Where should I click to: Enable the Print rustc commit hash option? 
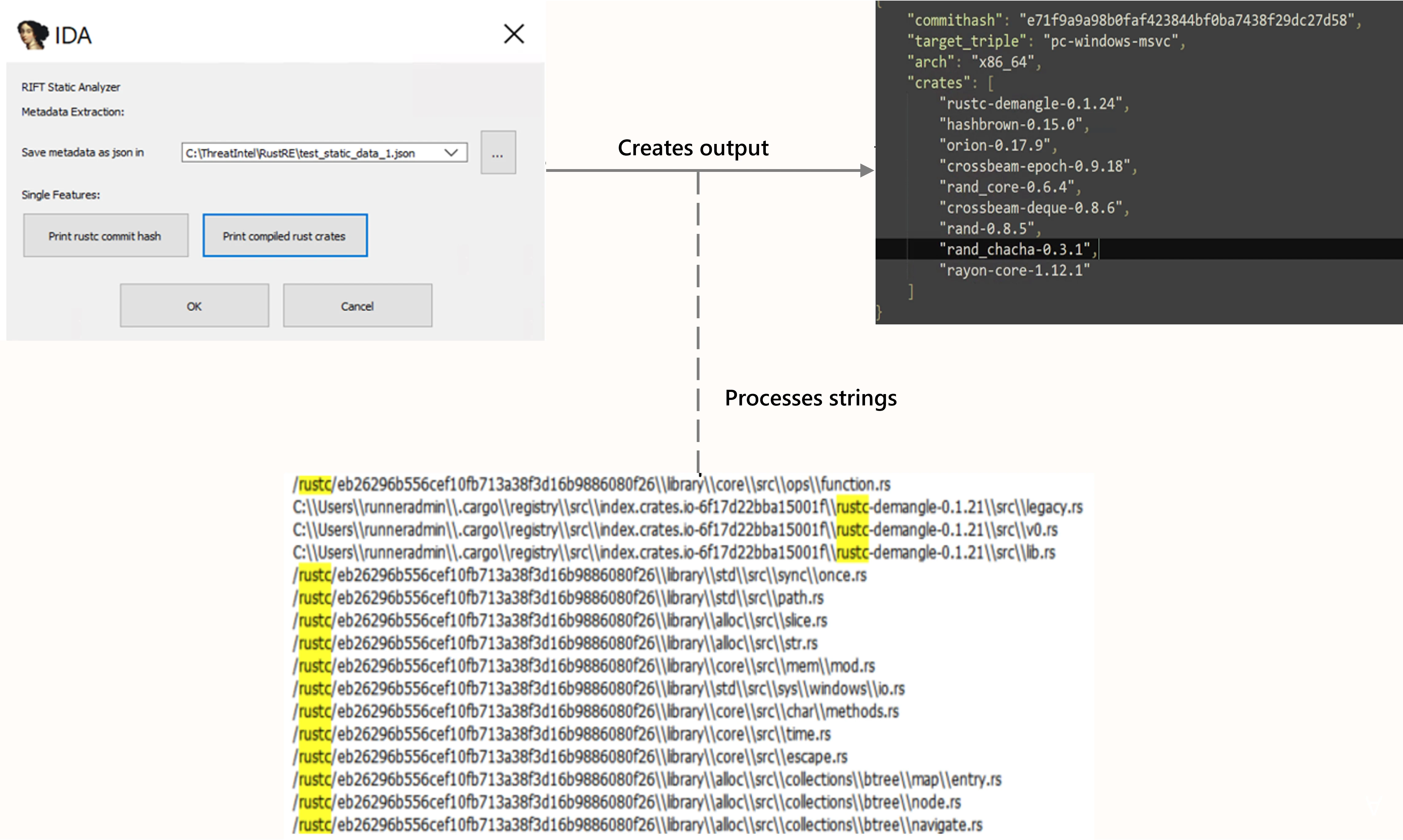coord(105,235)
